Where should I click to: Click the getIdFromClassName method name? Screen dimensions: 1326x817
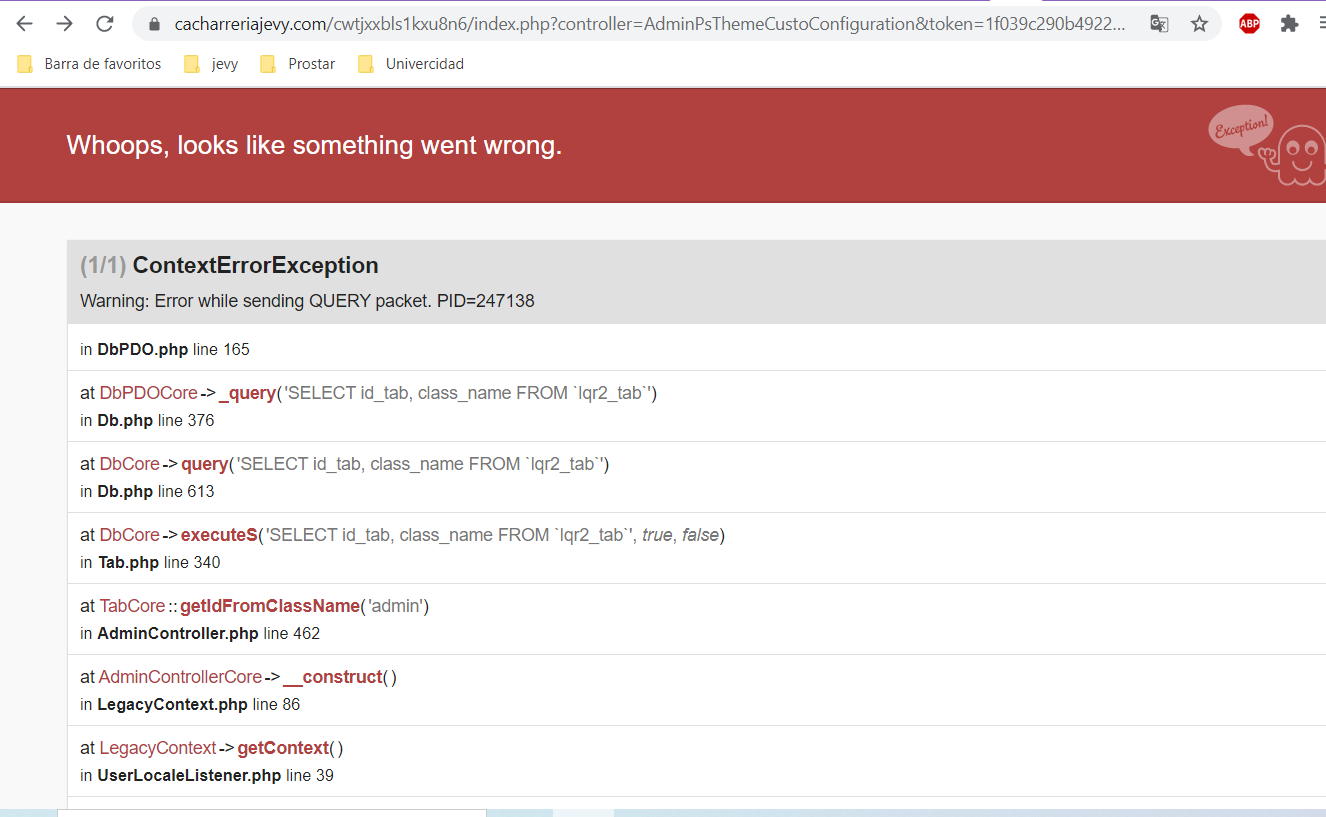coord(270,606)
